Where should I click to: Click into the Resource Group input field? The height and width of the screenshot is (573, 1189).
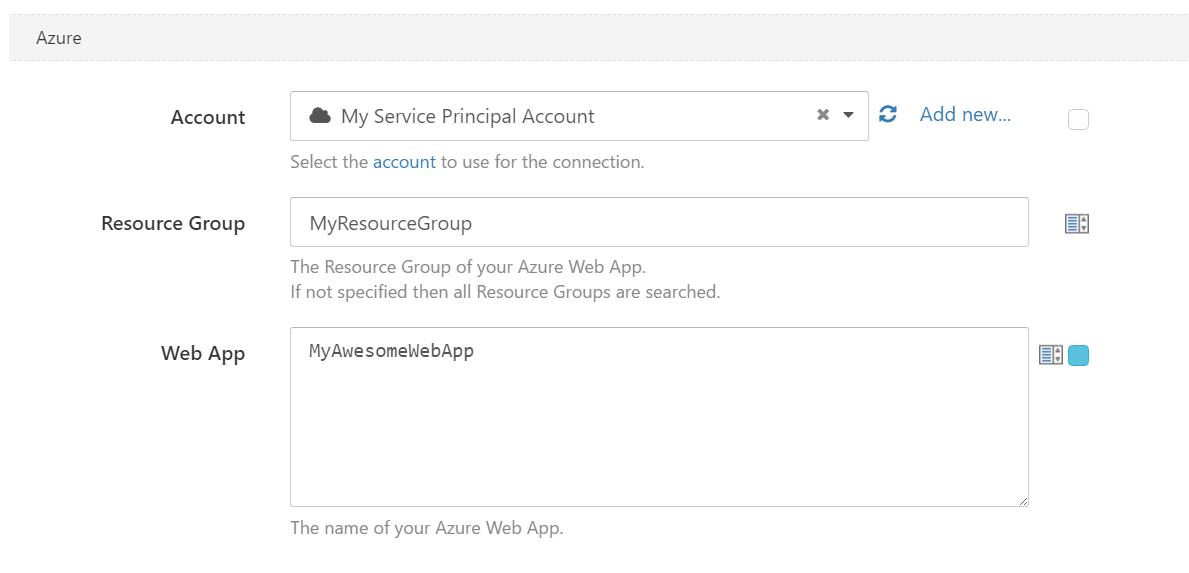coord(659,222)
